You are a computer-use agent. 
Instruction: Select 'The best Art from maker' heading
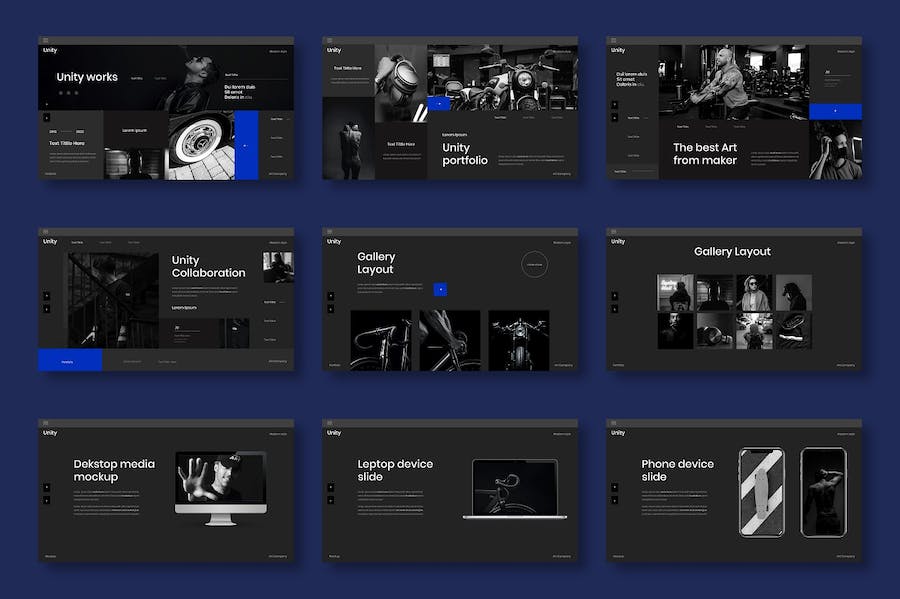pyautogui.click(x=705, y=154)
